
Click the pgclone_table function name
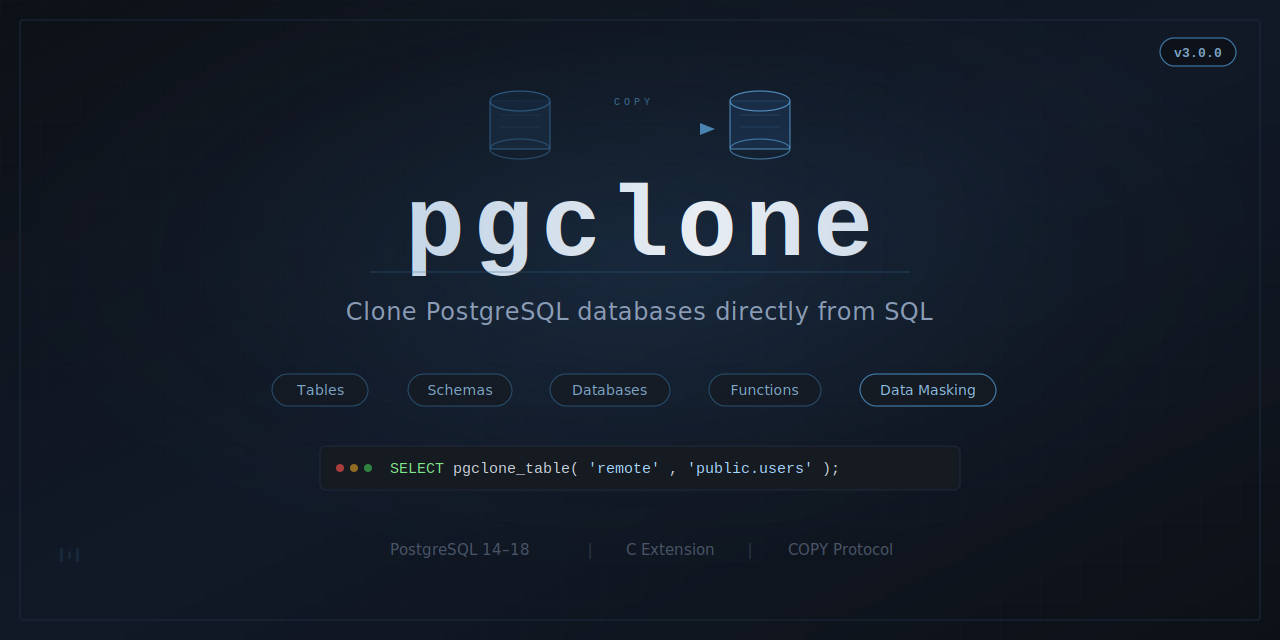click(x=511, y=468)
